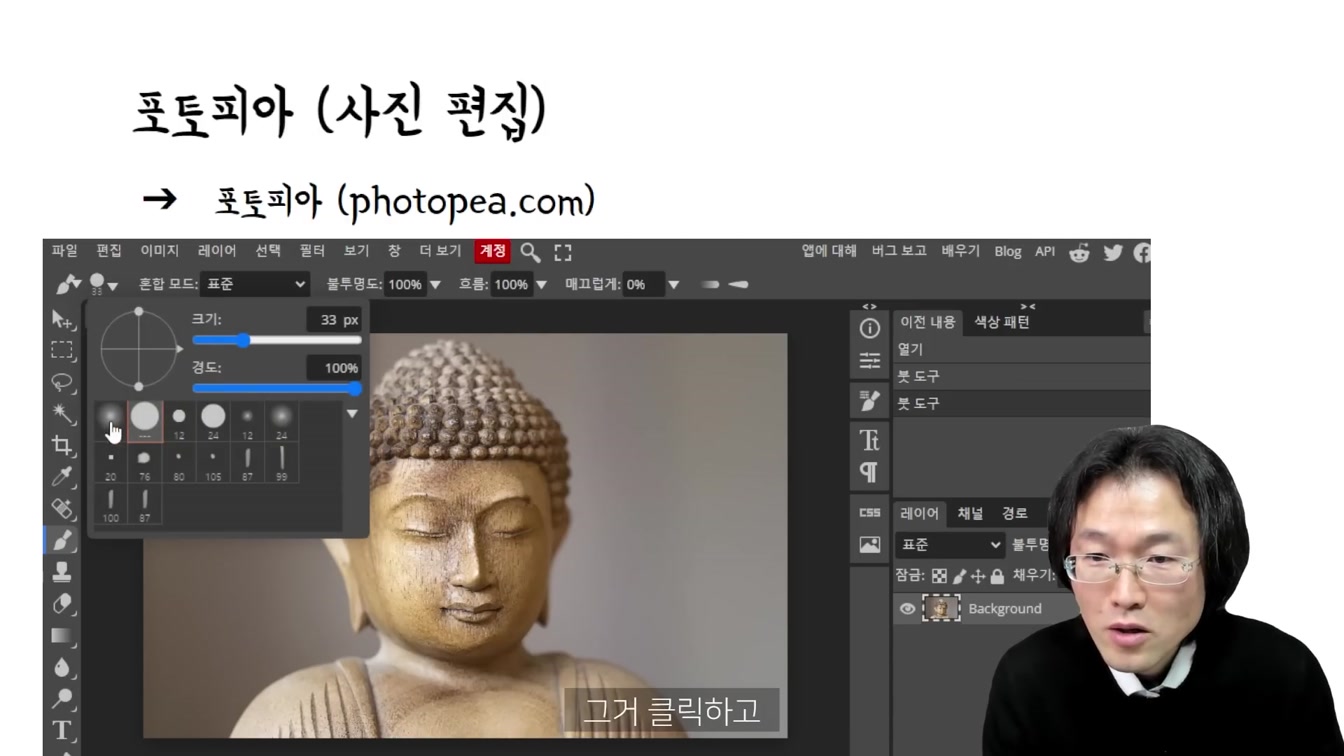Open the API link

point(1045,252)
